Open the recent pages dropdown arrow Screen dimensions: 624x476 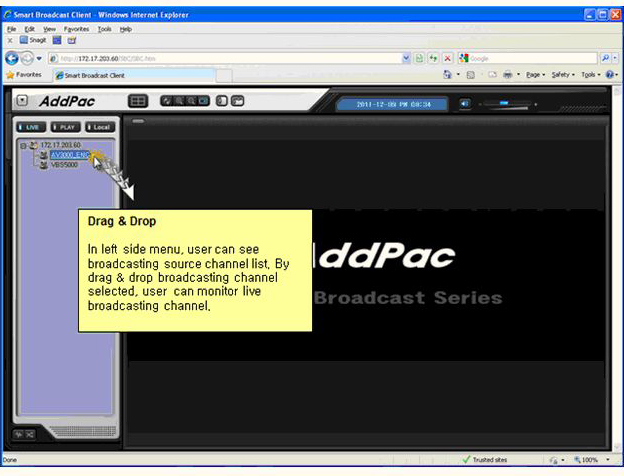[x=39, y=59]
